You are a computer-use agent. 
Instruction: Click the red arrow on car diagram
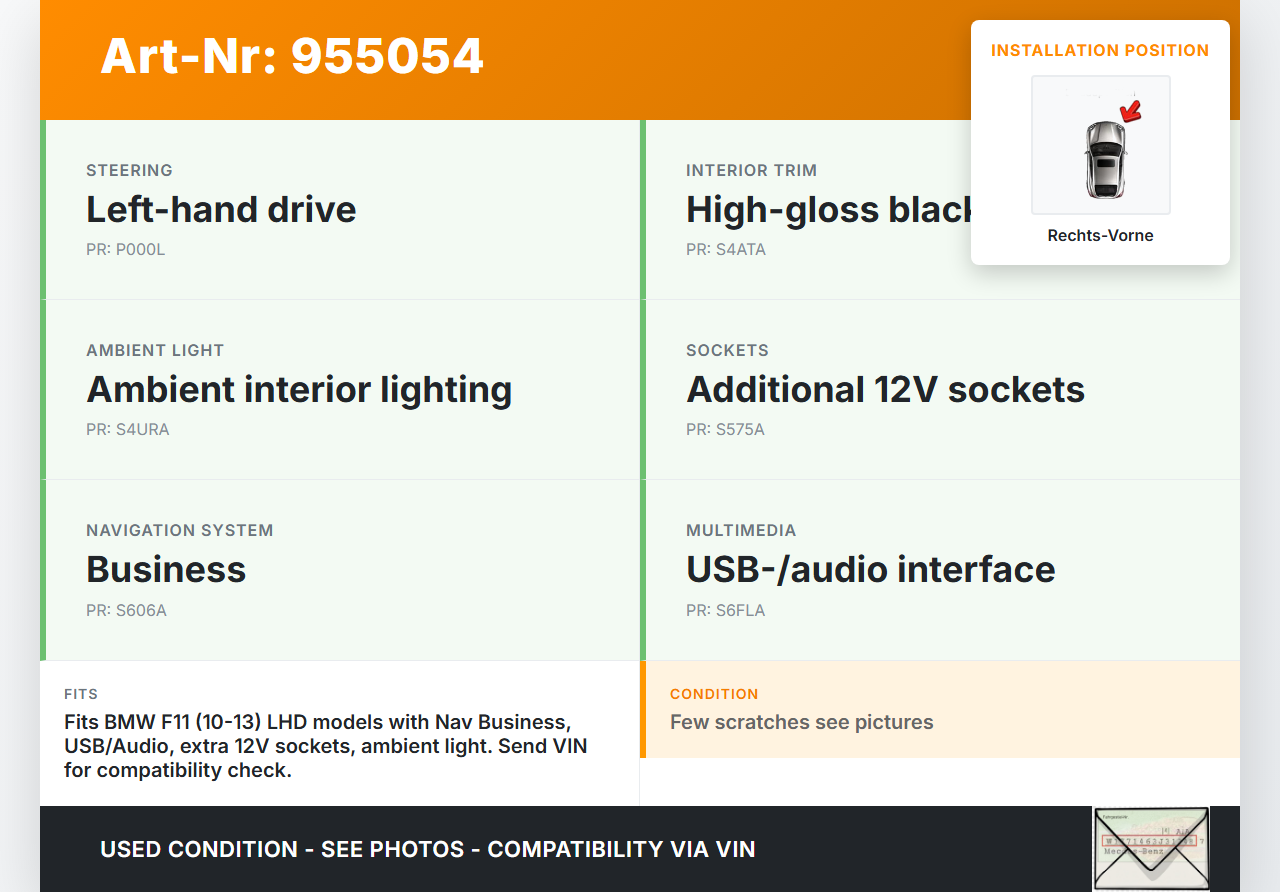pyautogui.click(x=1130, y=111)
